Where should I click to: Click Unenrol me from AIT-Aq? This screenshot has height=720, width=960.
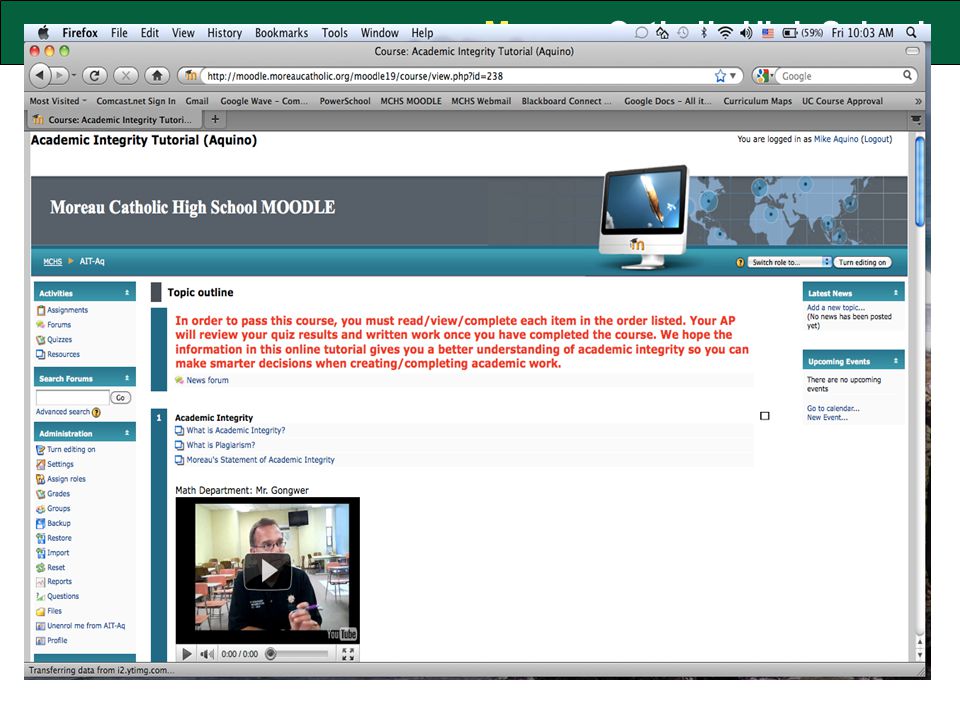click(86, 626)
